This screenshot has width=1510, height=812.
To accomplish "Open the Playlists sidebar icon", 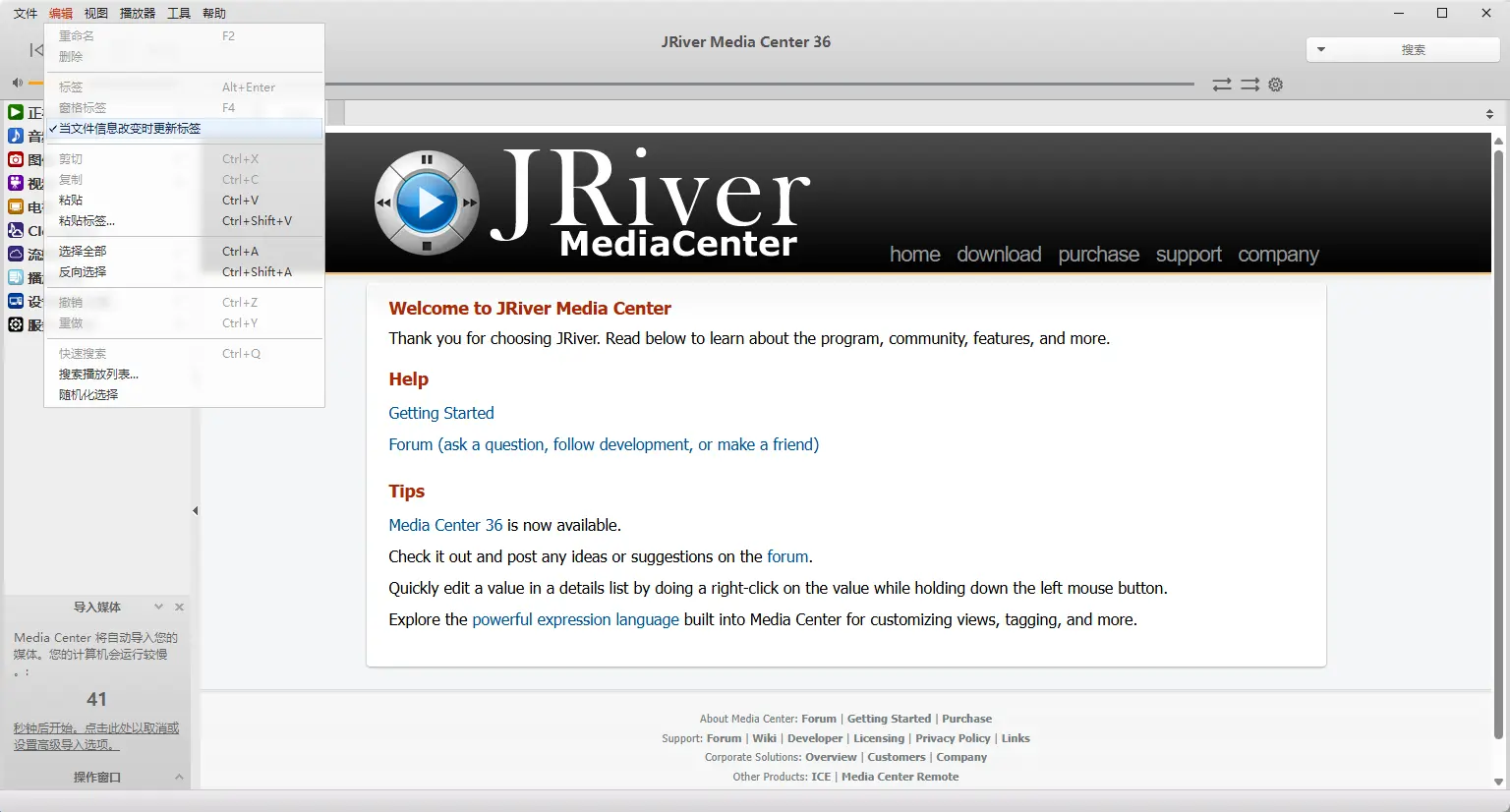I will click(16, 277).
